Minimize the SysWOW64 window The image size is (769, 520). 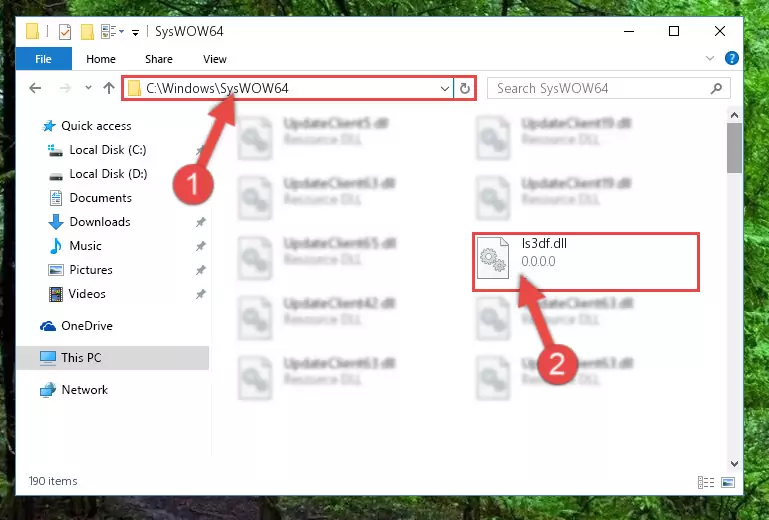[629, 31]
